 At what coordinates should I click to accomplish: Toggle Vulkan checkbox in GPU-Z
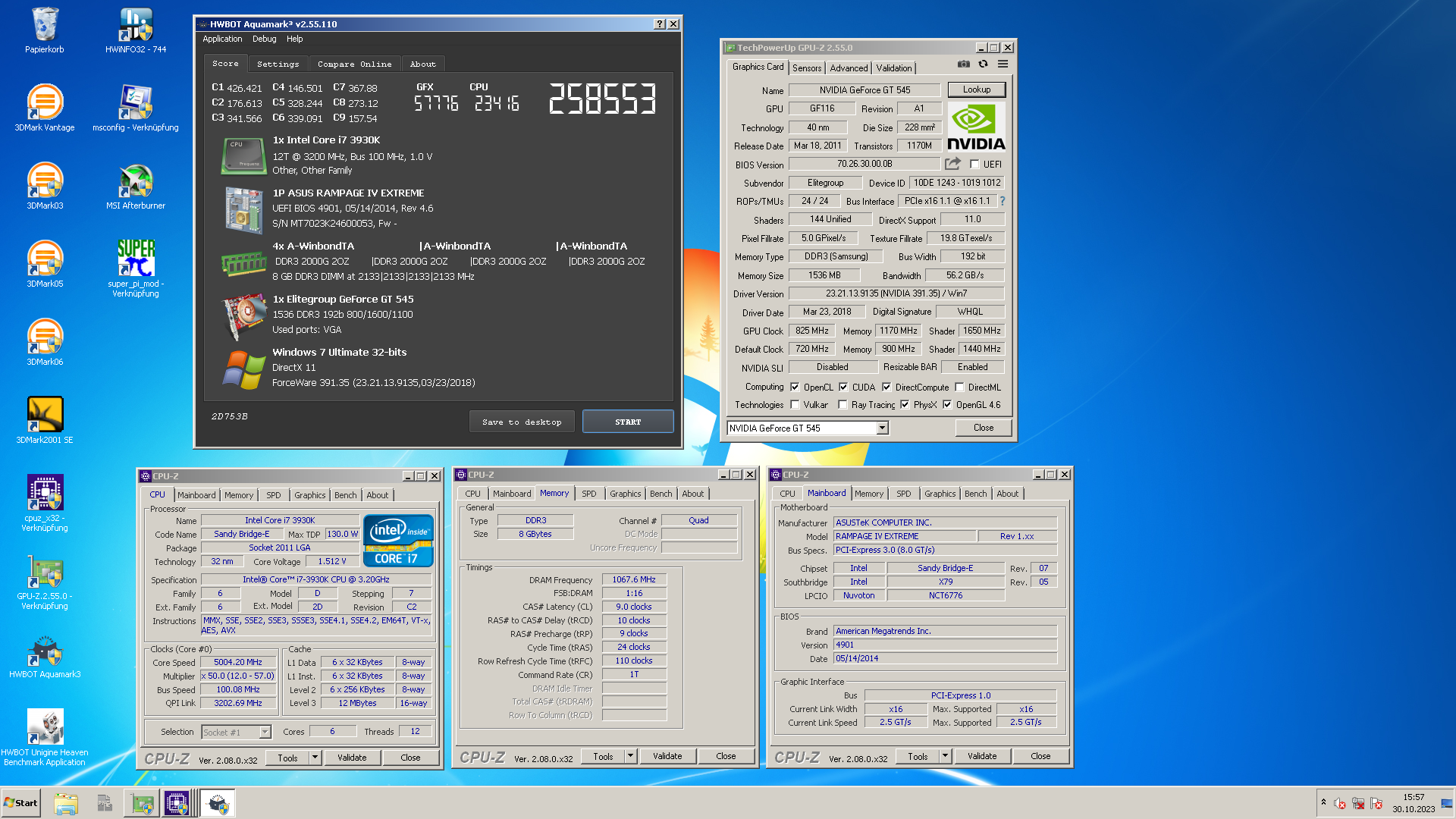tap(795, 405)
